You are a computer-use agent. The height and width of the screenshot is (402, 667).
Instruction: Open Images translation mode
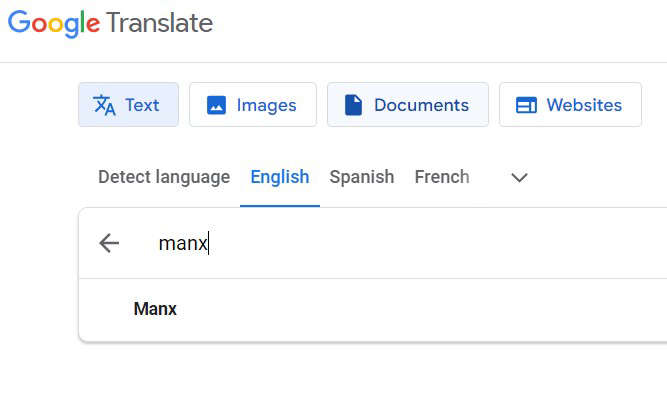tap(253, 105)
